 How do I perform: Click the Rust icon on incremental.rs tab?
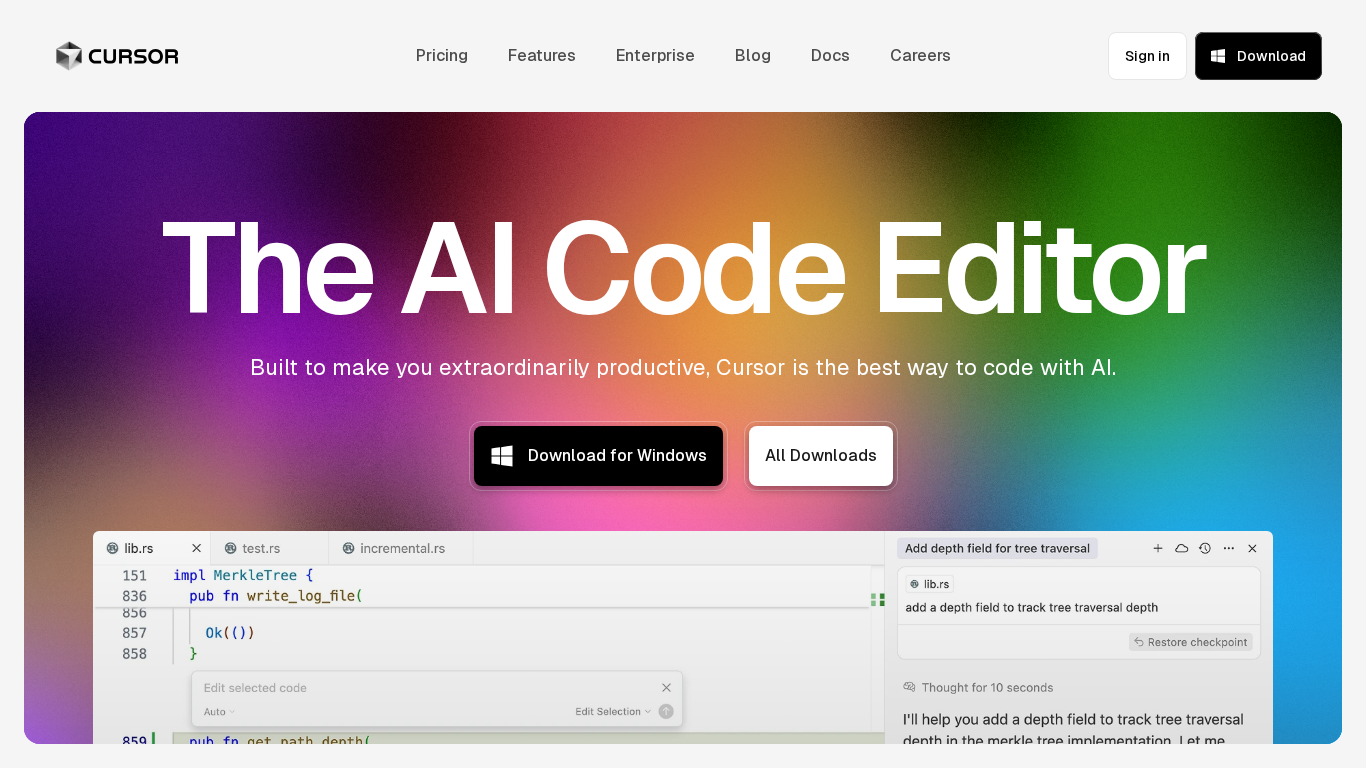348,548
